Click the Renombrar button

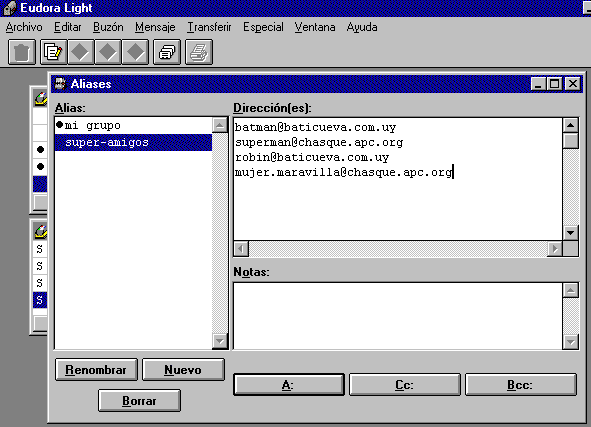point(96,370)
